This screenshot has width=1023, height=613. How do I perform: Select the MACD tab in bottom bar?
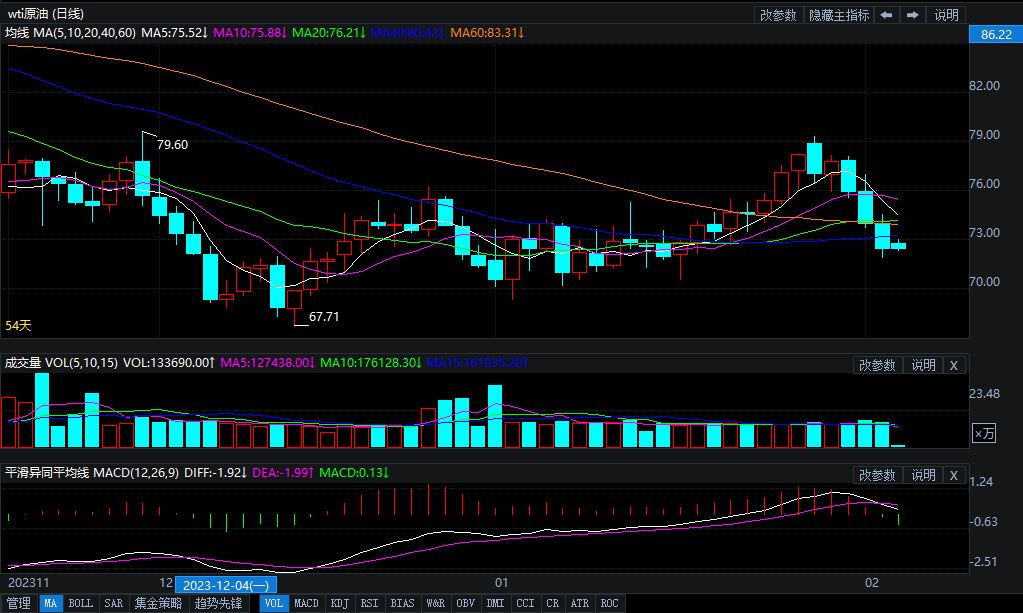click(306, 603)
